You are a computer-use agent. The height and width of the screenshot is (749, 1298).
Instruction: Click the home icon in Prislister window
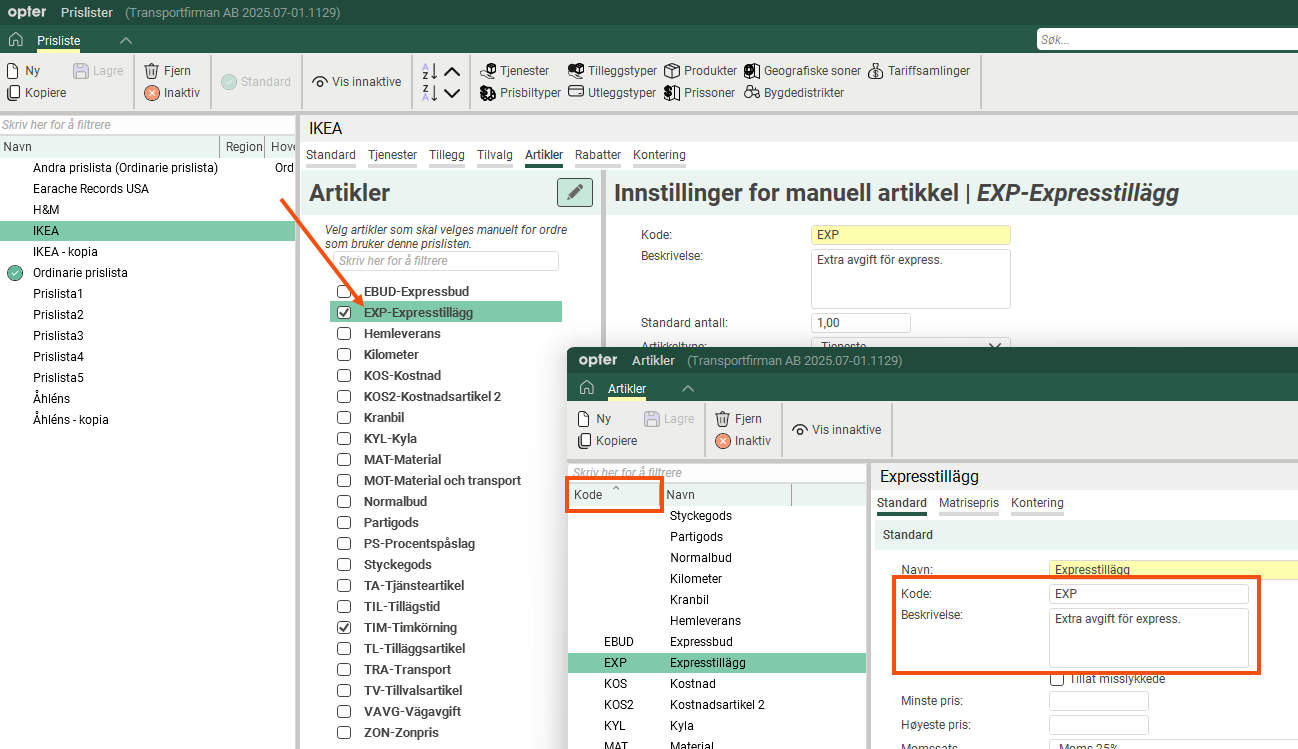pos(15,40)
